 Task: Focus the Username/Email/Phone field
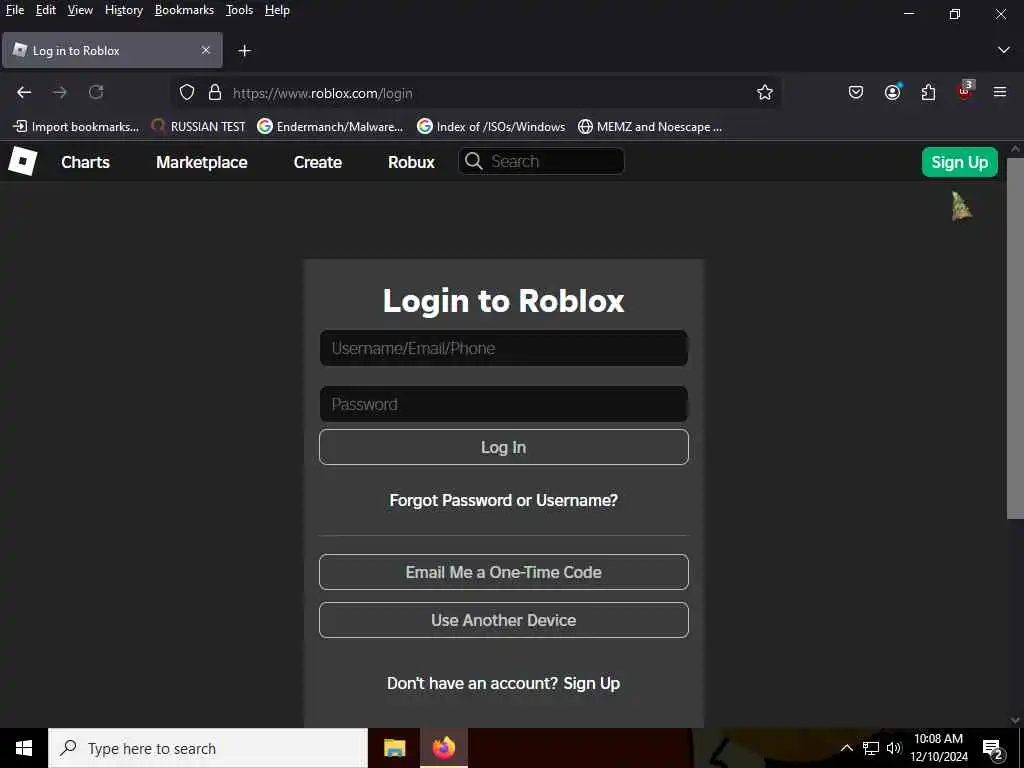click(x=504, y=348)
